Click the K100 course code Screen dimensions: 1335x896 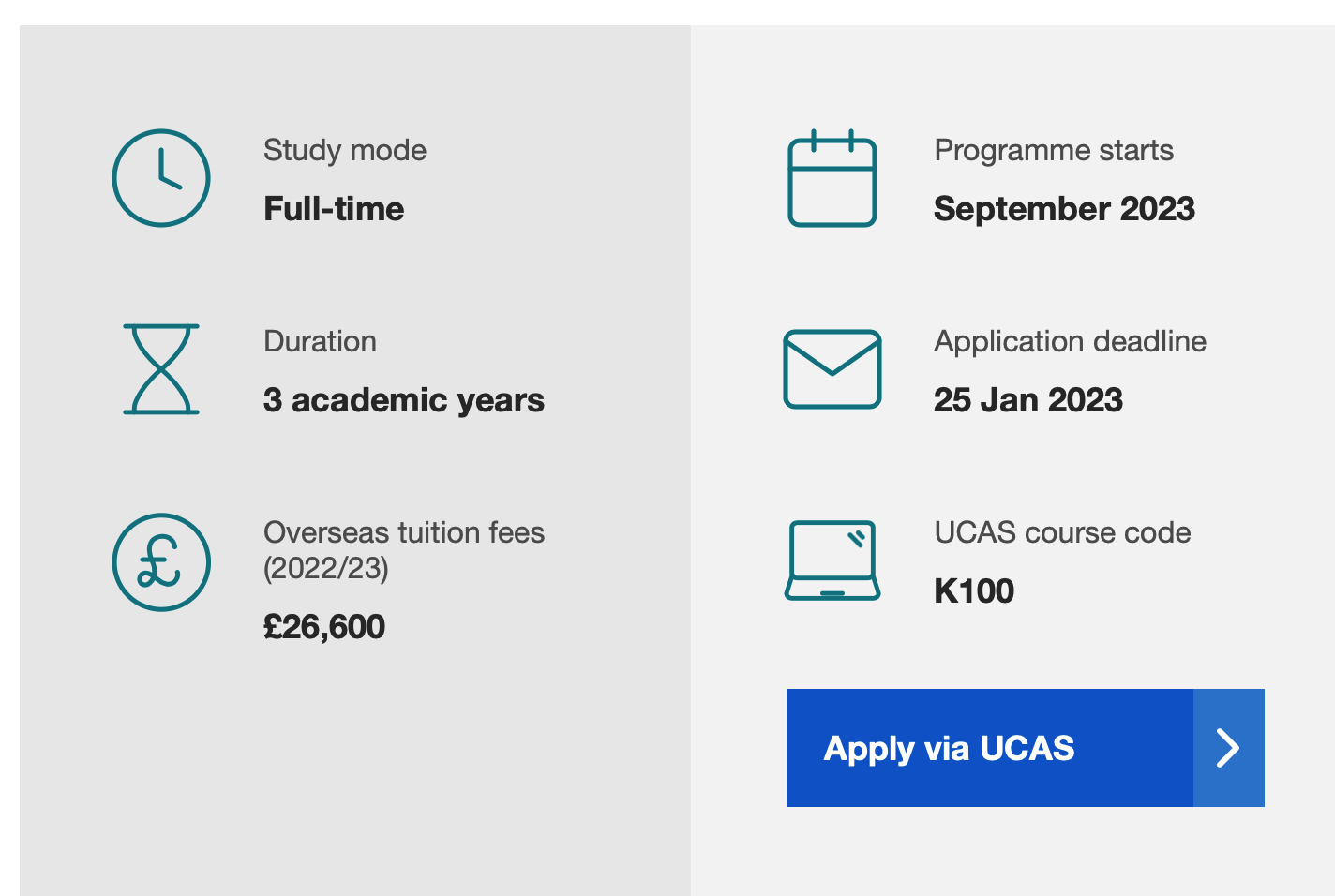click(974, 590)
